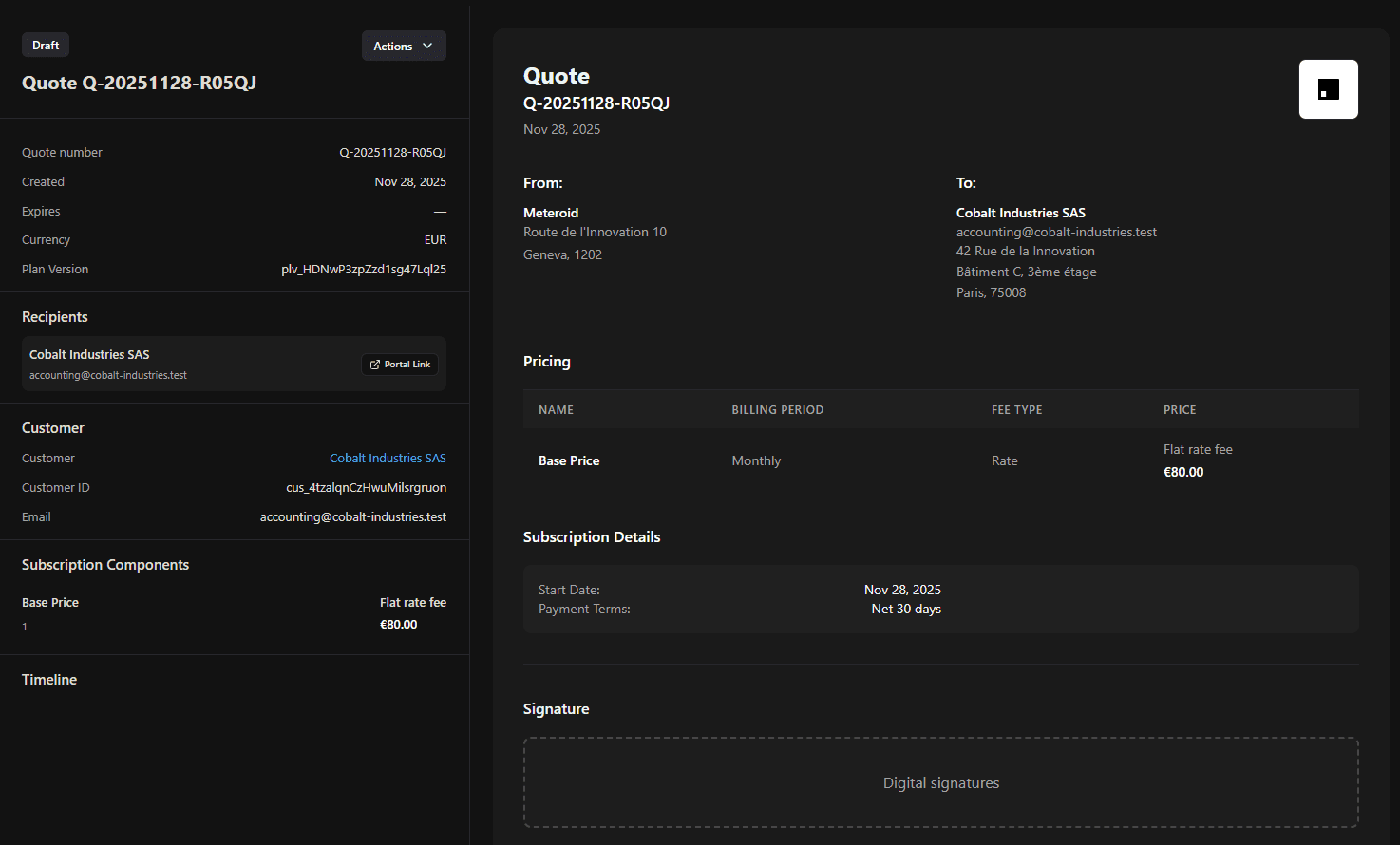Viewport: 1400px width, 845px height.
Task: Click the Subscription Components heading
Action: (x=105, y=564)
